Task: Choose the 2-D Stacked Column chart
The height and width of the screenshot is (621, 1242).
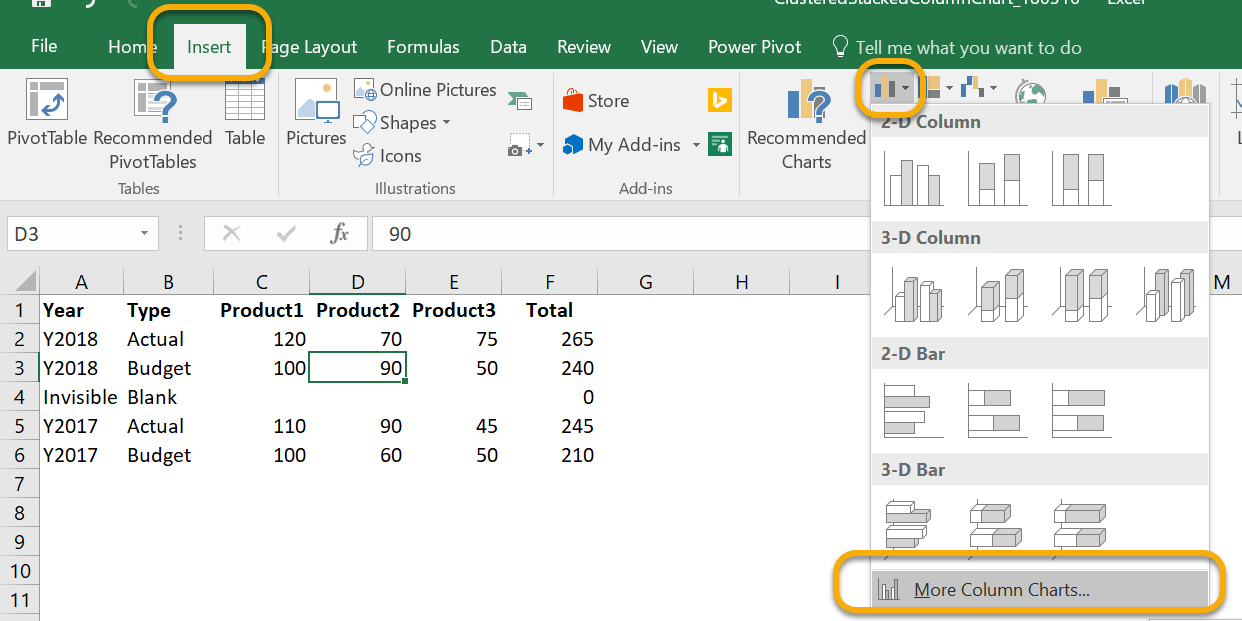Action: (998, 179)
